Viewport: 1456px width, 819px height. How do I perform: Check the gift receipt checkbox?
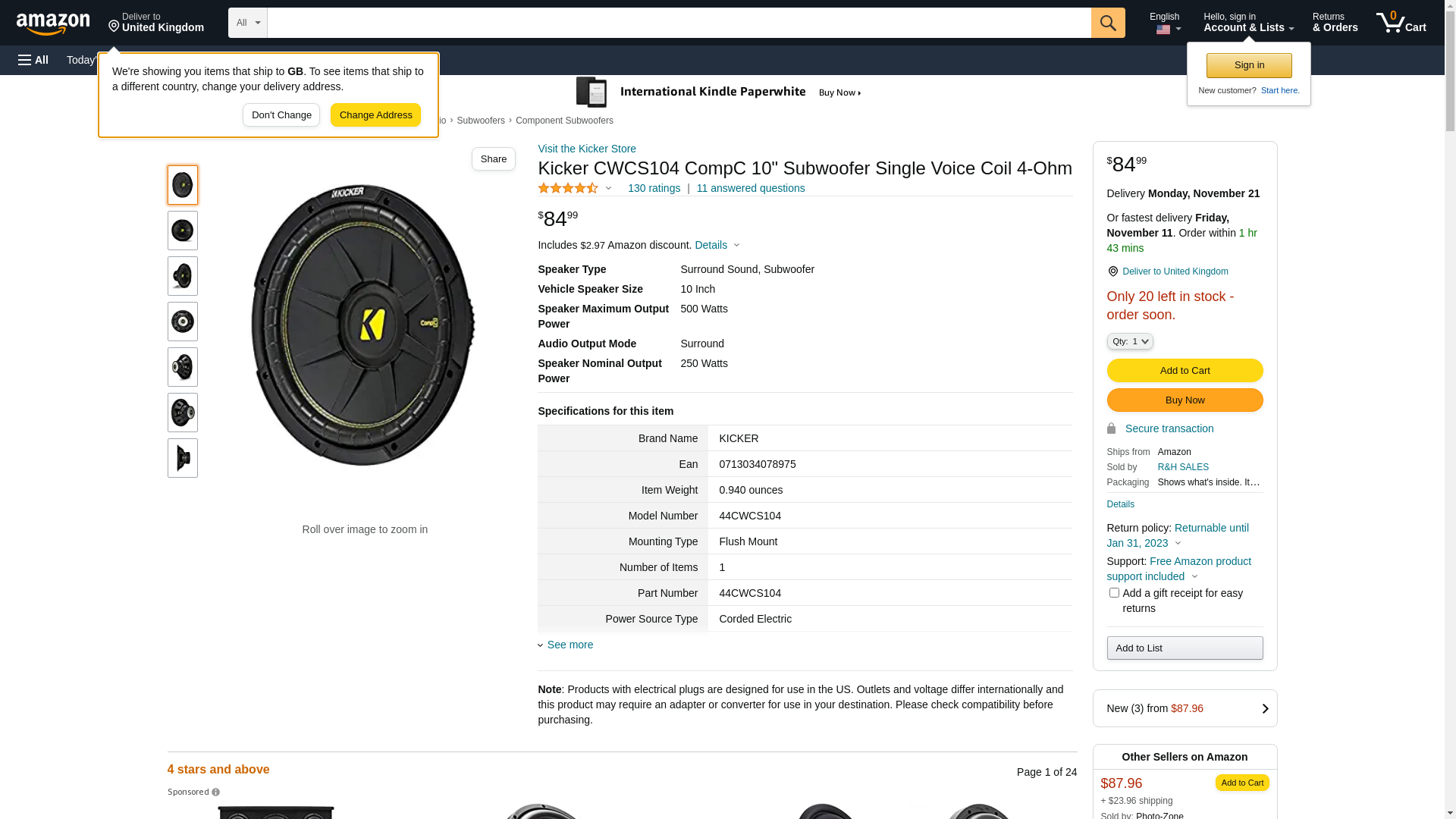[1114, 593]
